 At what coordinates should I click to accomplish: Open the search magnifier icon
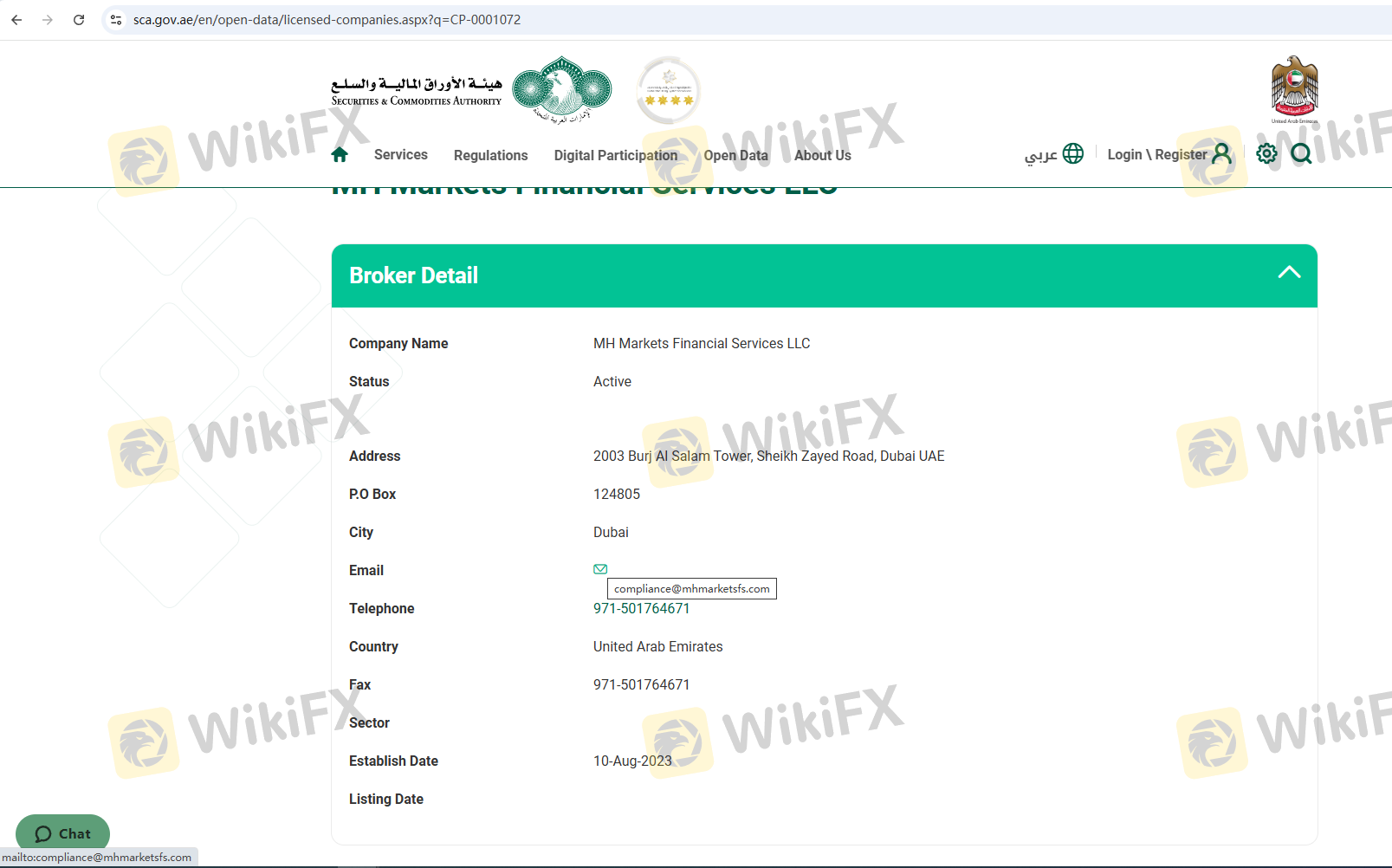(1300, 154)
